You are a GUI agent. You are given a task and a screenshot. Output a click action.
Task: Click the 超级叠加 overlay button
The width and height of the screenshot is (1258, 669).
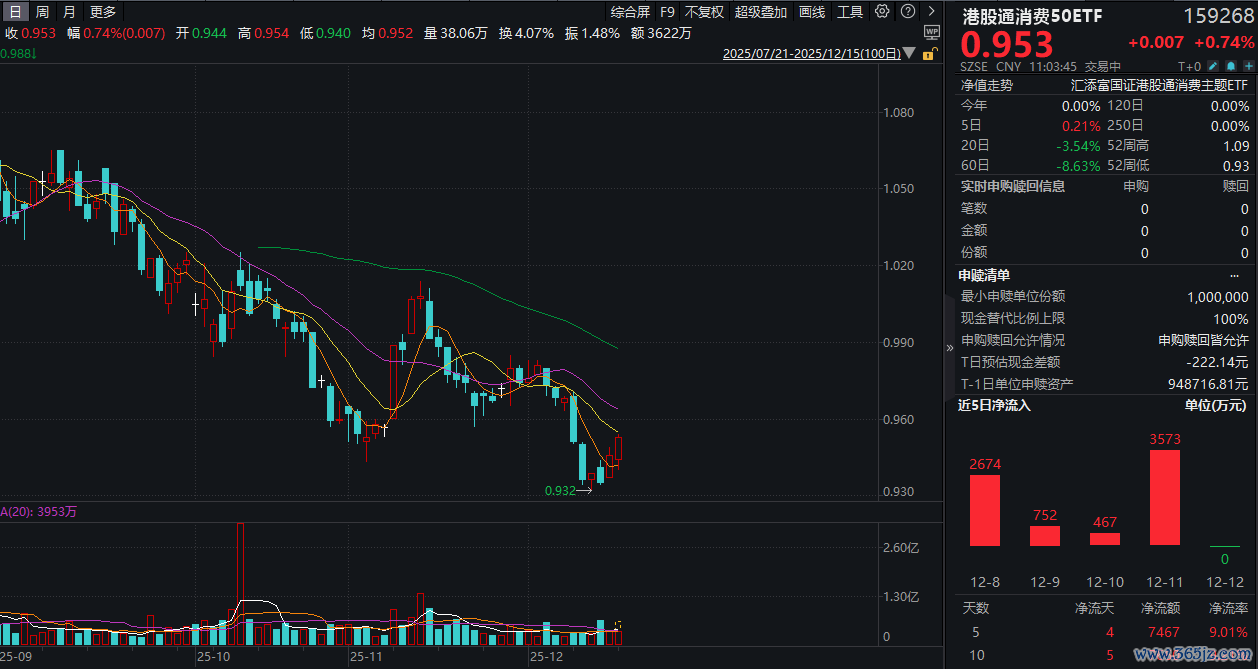click(761, 12)
